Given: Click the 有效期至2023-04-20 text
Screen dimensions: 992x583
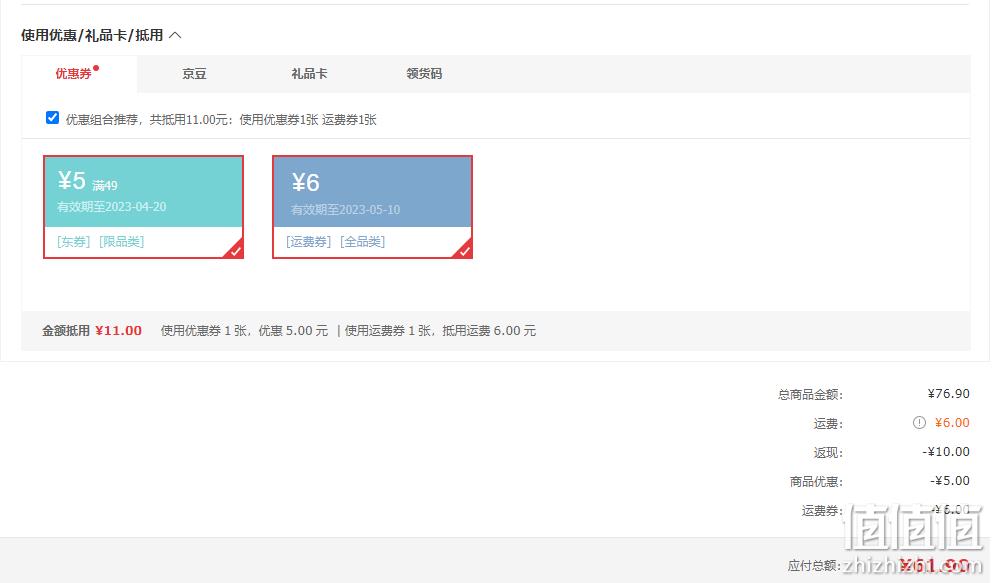Looking at the screenshot, I should pos(112,207).
